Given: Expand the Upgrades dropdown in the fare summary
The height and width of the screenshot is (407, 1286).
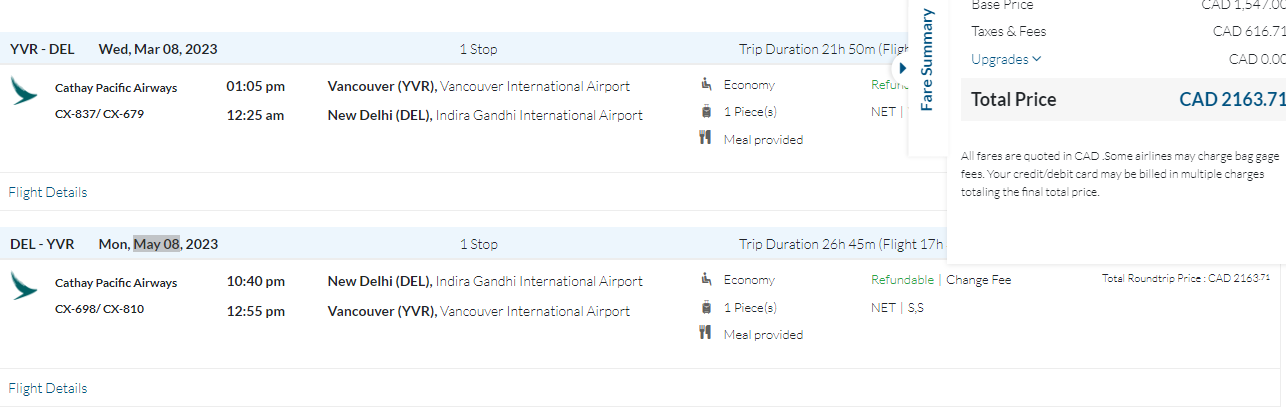Looking at the screenshot, I should pos(1006,59).
